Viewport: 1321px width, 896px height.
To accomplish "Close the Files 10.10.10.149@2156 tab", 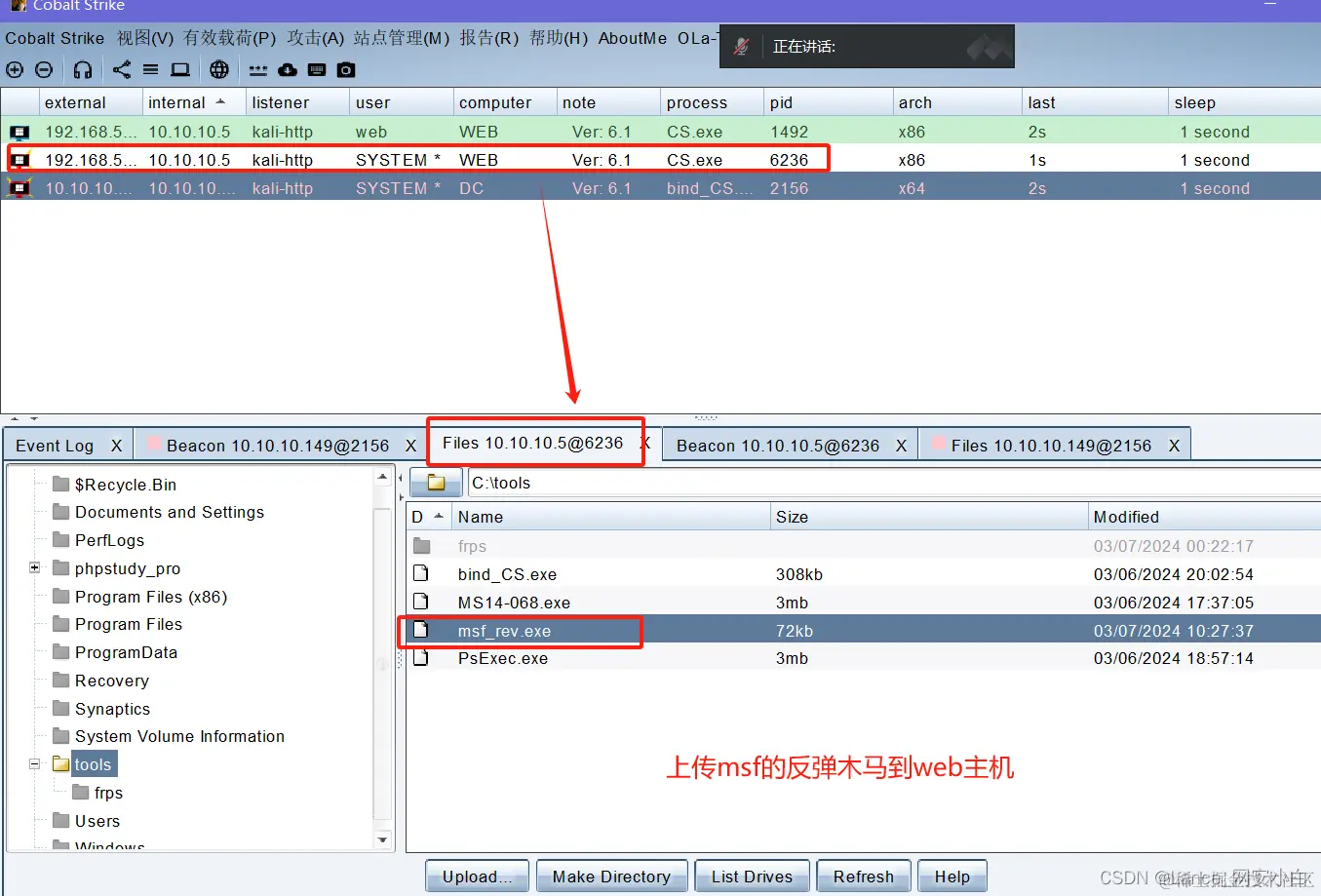I will point(1174,446).
